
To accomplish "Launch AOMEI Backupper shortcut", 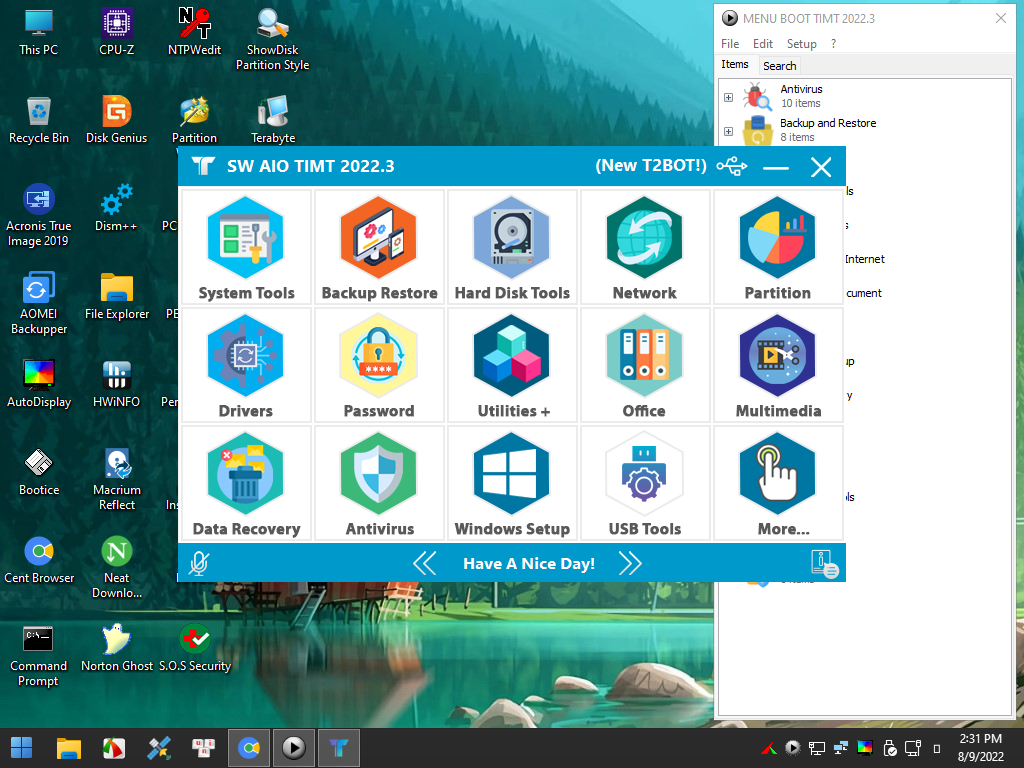I will tap(39, 303).
